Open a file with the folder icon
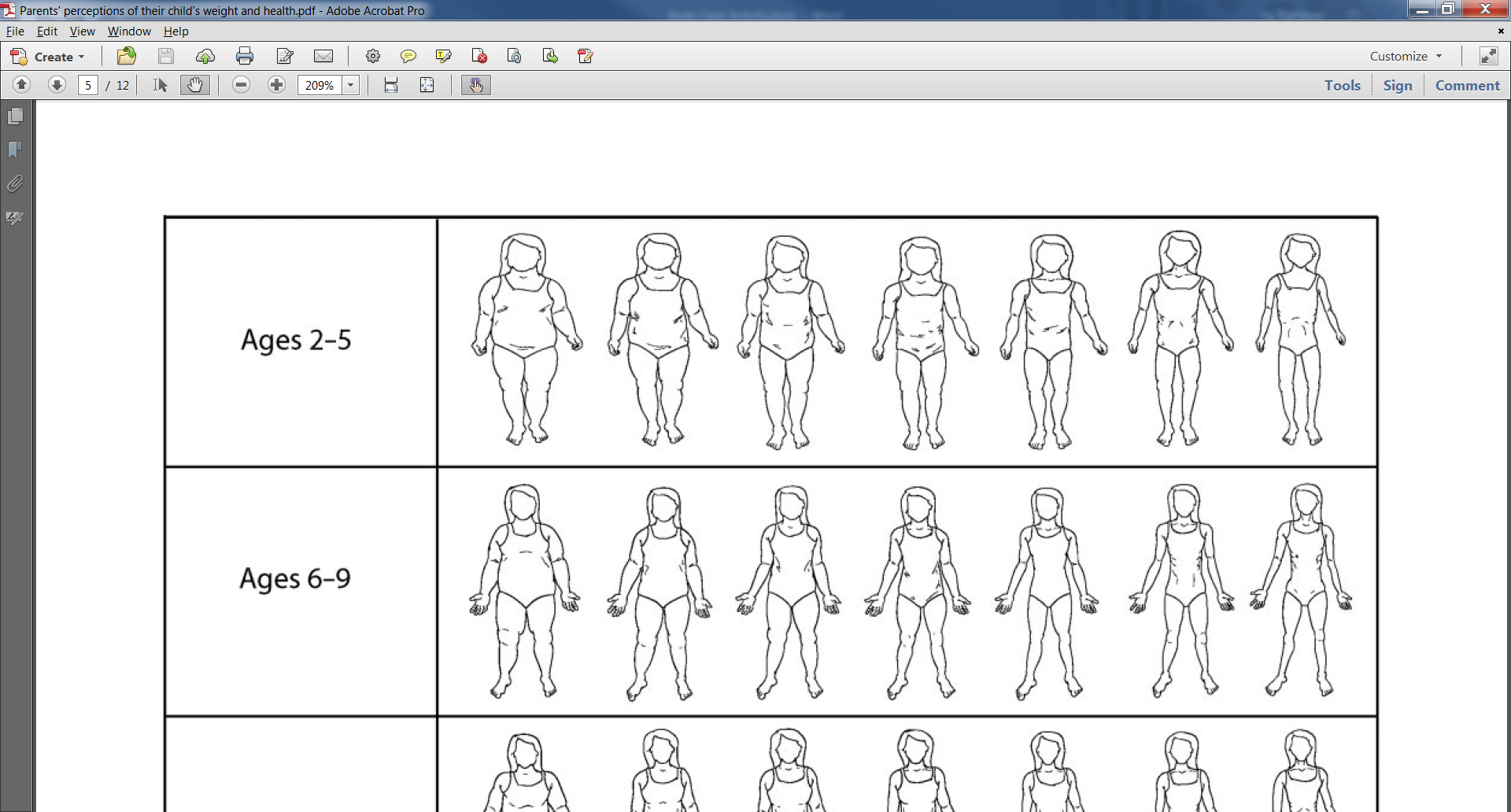The width and height of the screenshot is (1511, 812). coord(127,57)
